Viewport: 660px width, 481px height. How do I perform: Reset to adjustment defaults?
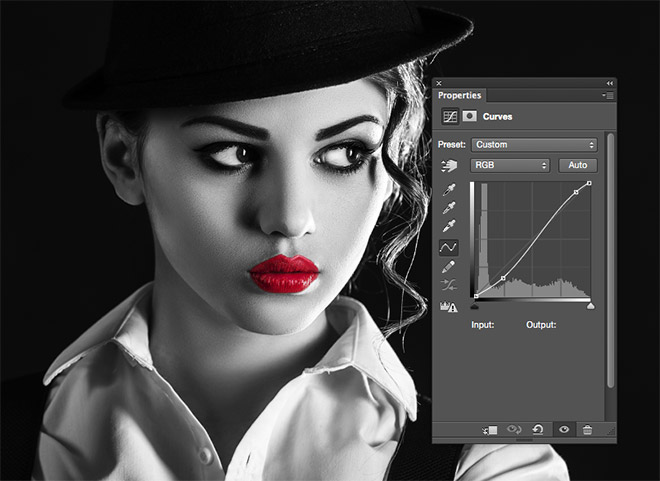[538, 430]
